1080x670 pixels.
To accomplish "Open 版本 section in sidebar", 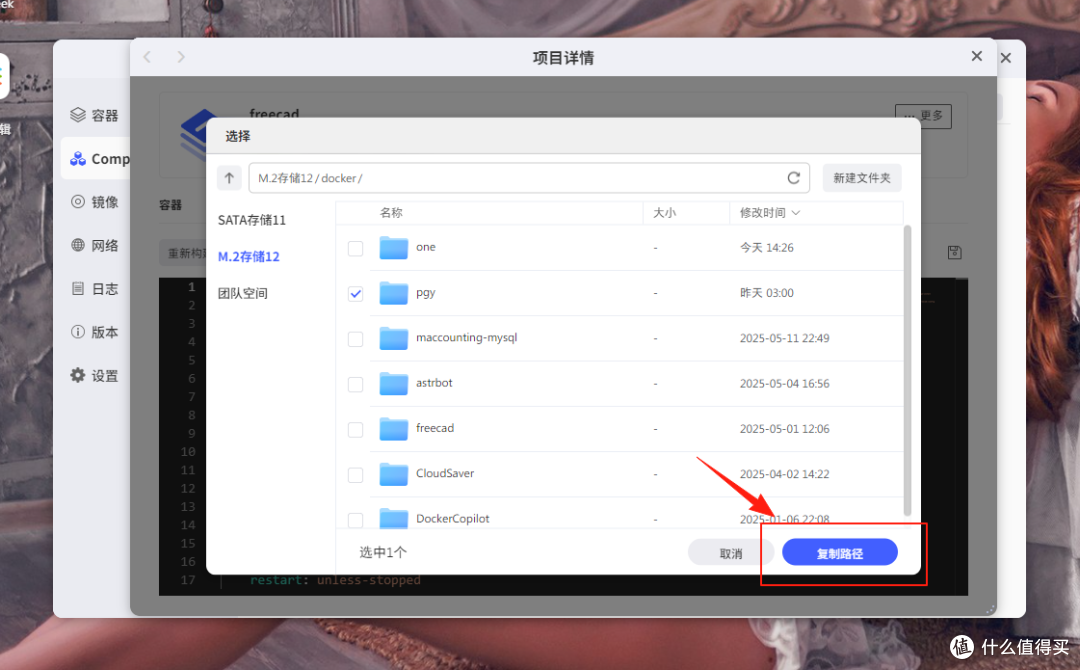I will 94,332.
